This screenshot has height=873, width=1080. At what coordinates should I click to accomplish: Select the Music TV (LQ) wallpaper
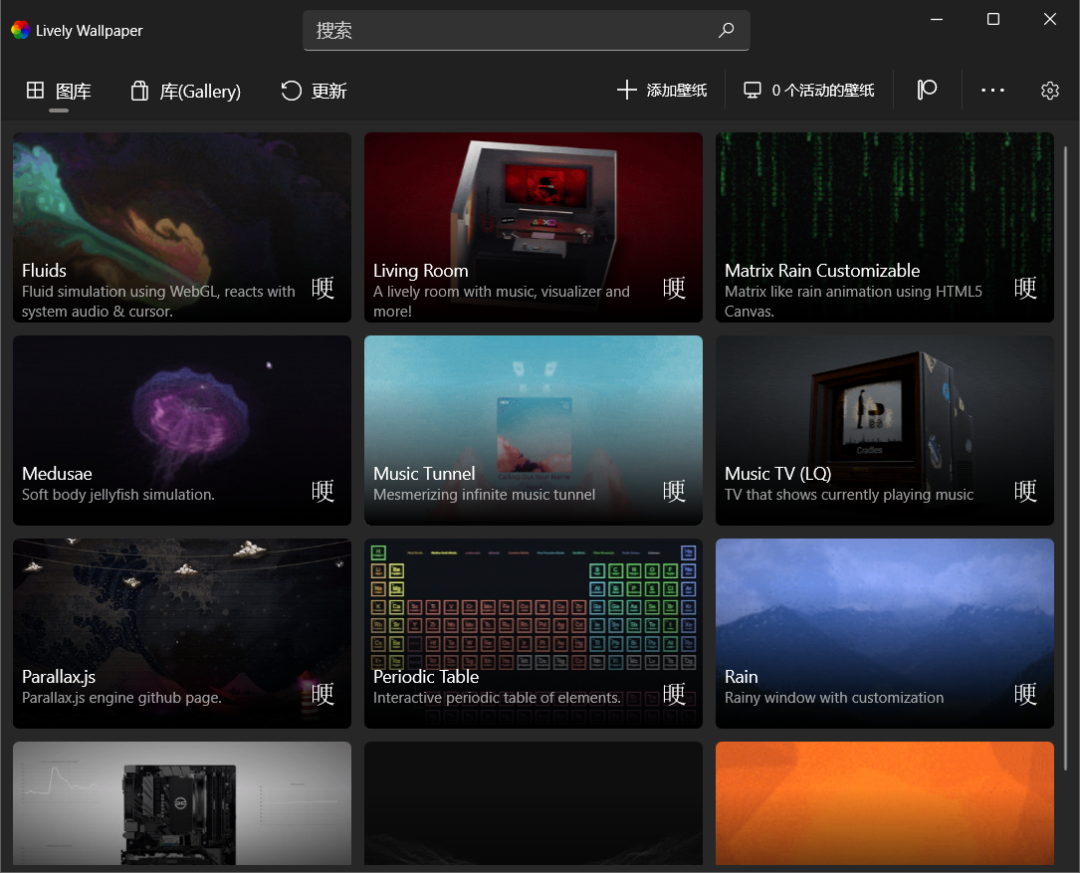(x=884, y=431)
